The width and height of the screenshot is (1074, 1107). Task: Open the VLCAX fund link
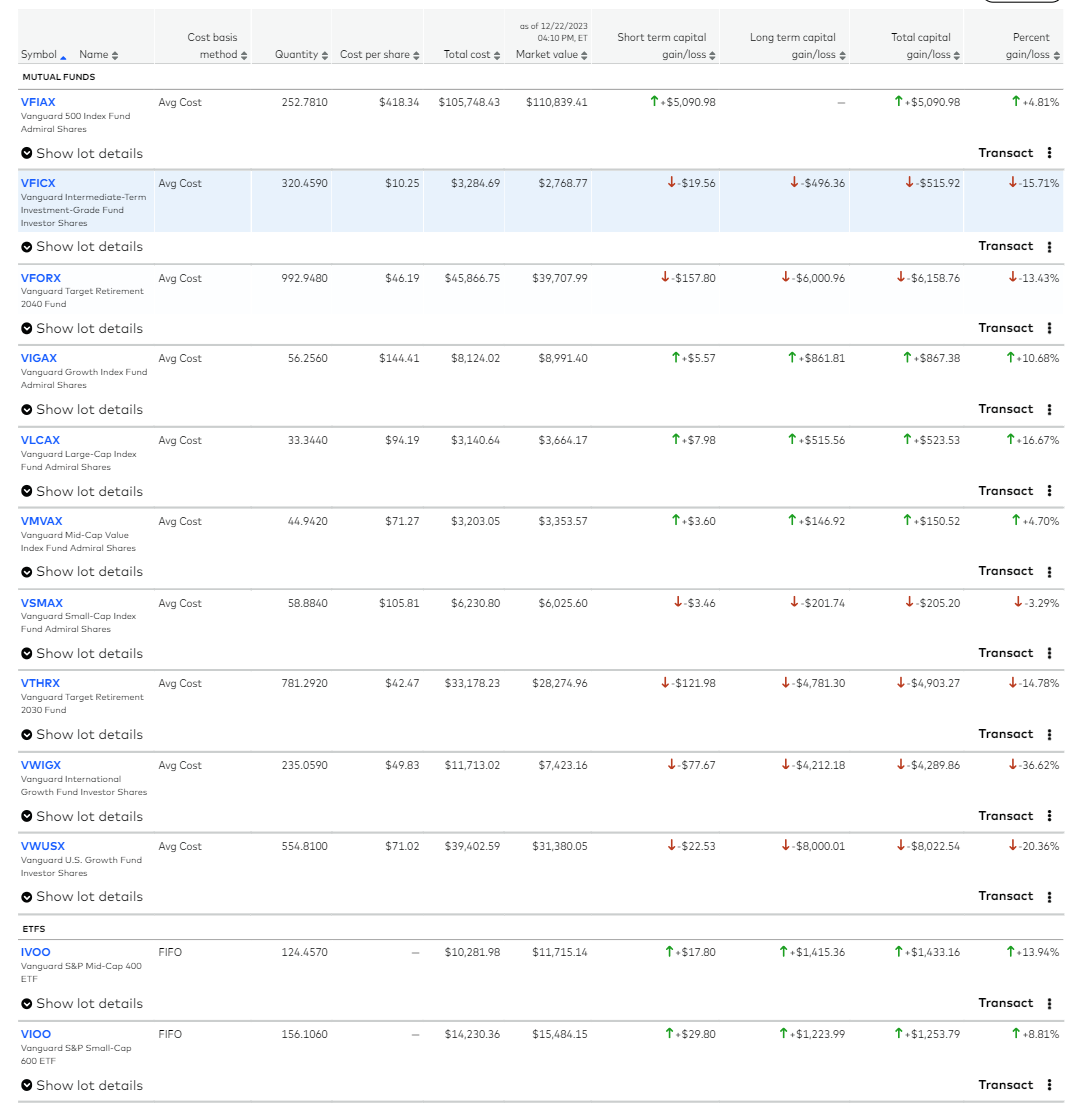40,441
